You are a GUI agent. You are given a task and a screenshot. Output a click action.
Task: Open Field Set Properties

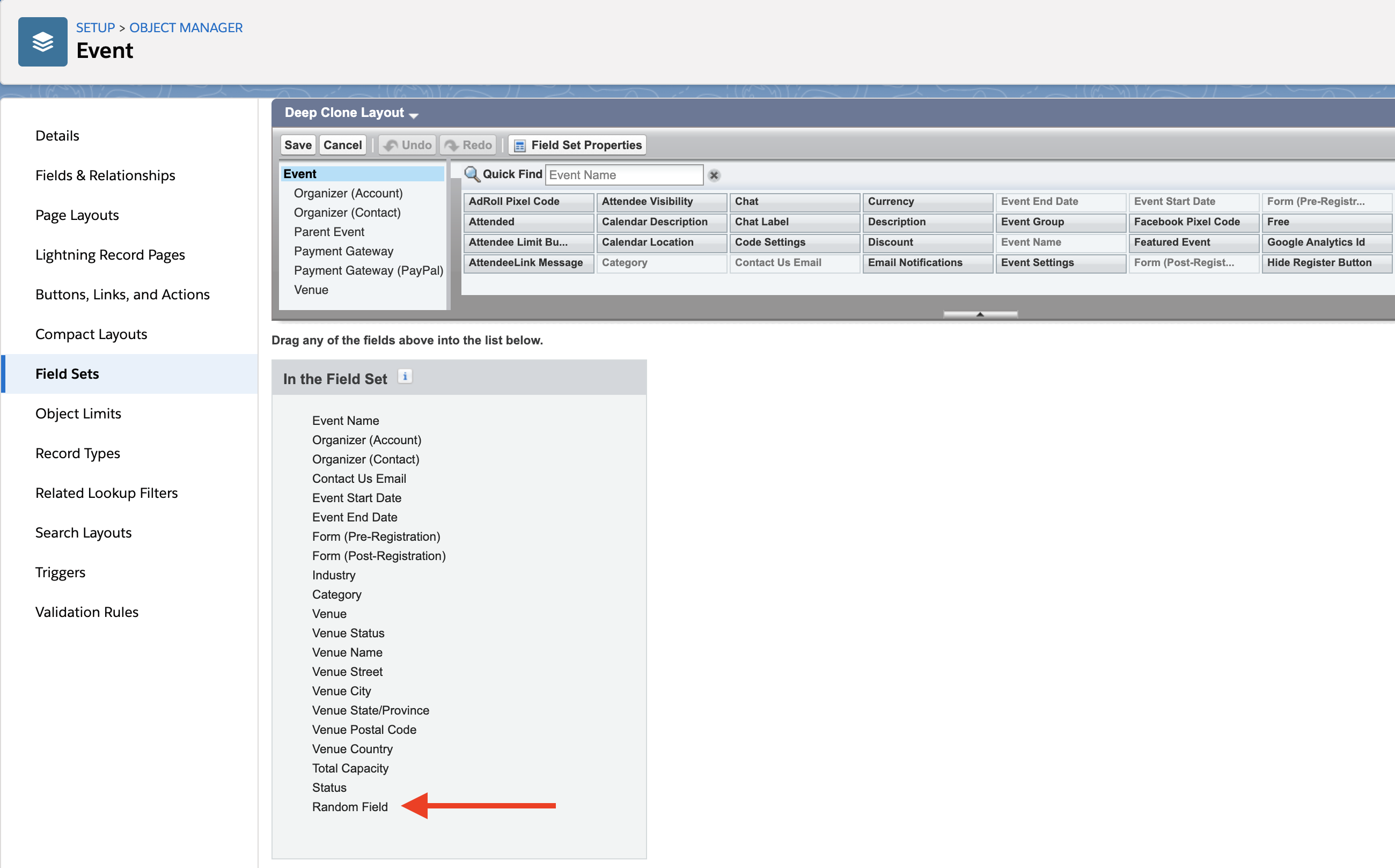577,145
